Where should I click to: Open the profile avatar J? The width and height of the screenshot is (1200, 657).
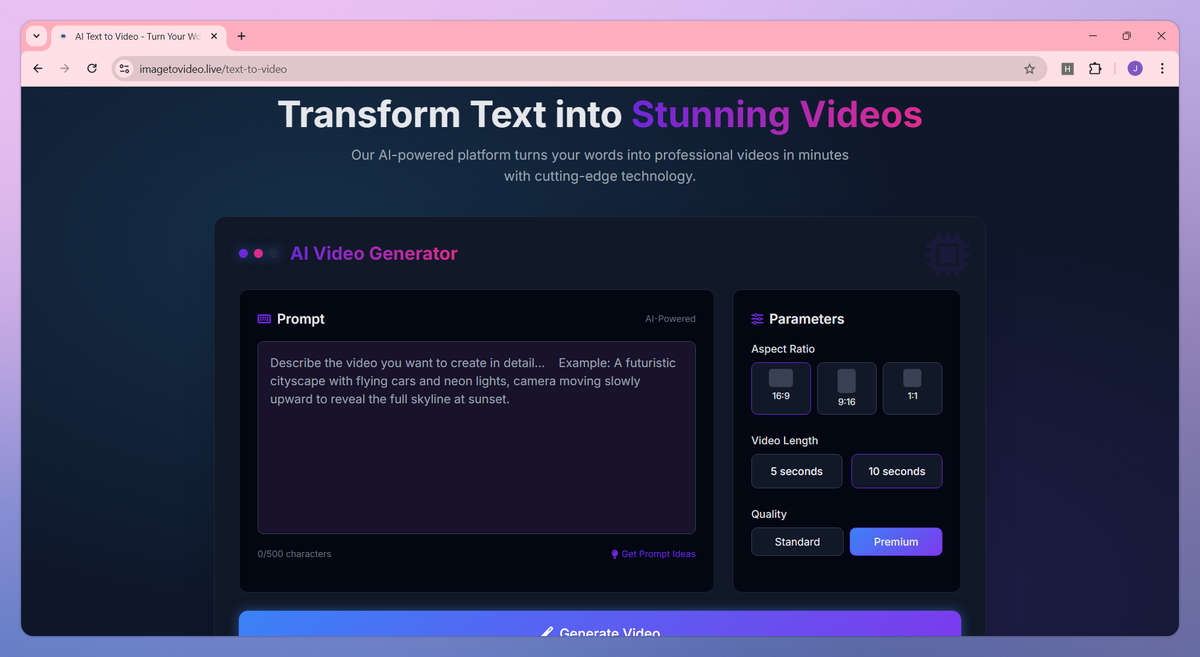[x=1134, y=69]
